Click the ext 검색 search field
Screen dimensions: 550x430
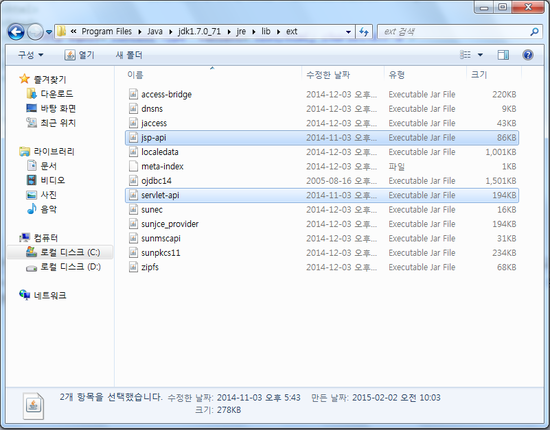tap(454, 32)
